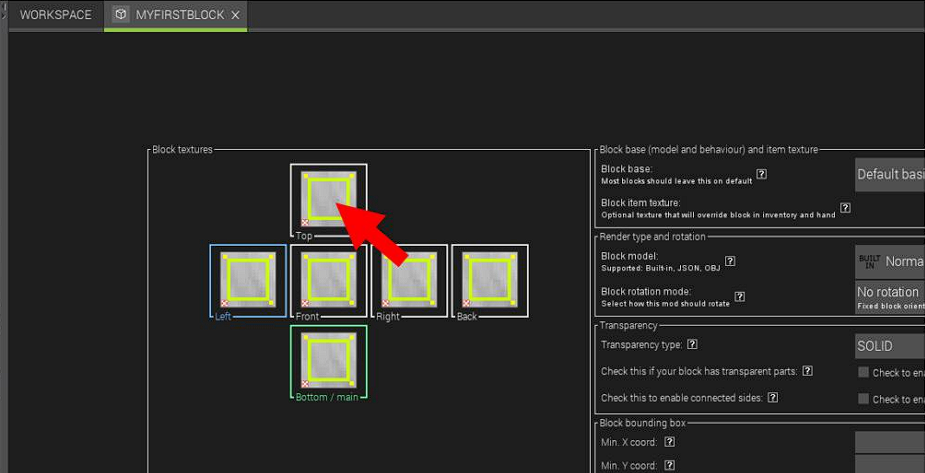
Task: Close the MYFIRSTBLOCK tab
Action: pyautogui.click(x=235, y=16)
